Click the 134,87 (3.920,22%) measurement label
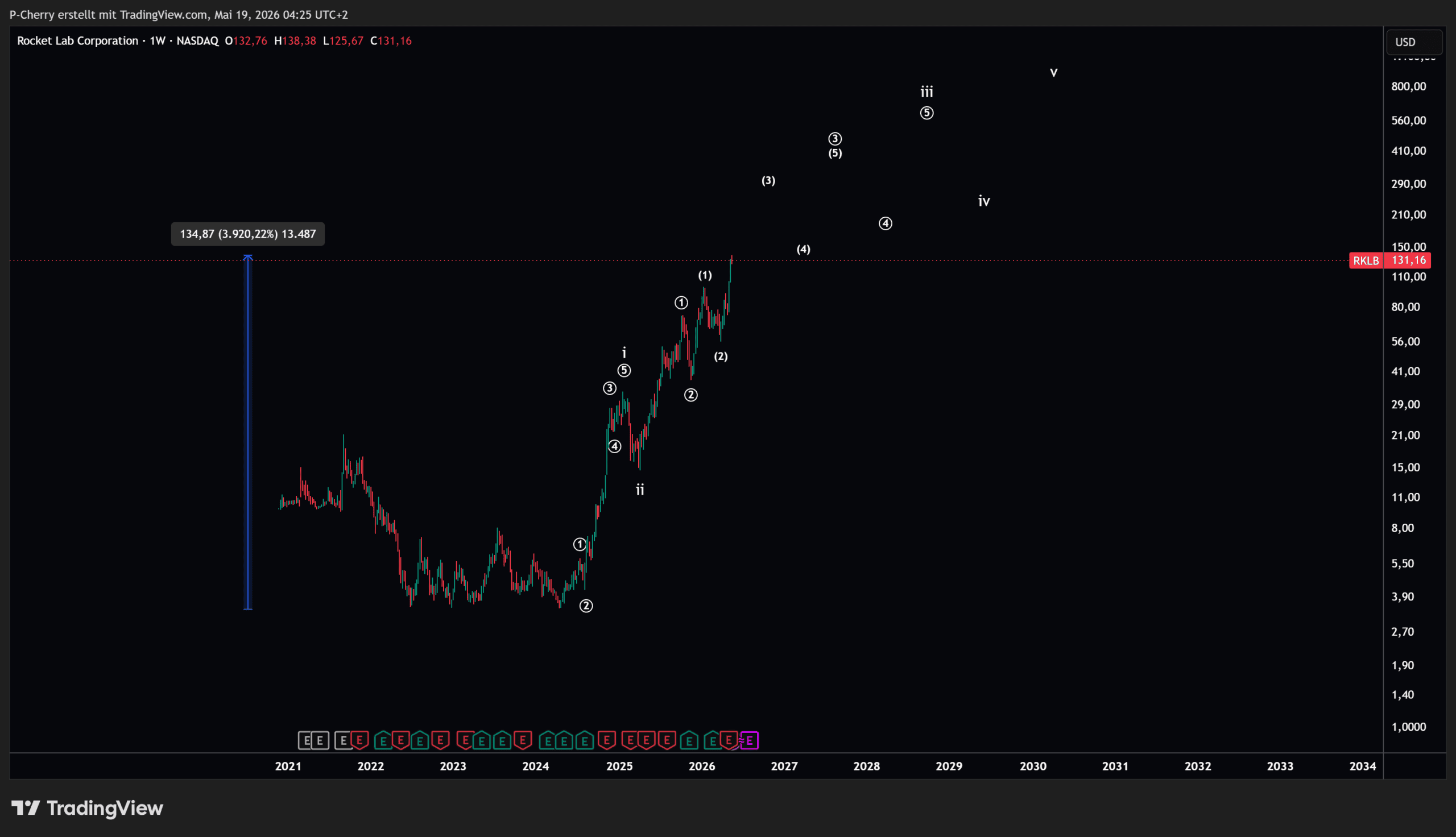This screenshot has width=1456, height=837. coord(248,234)
